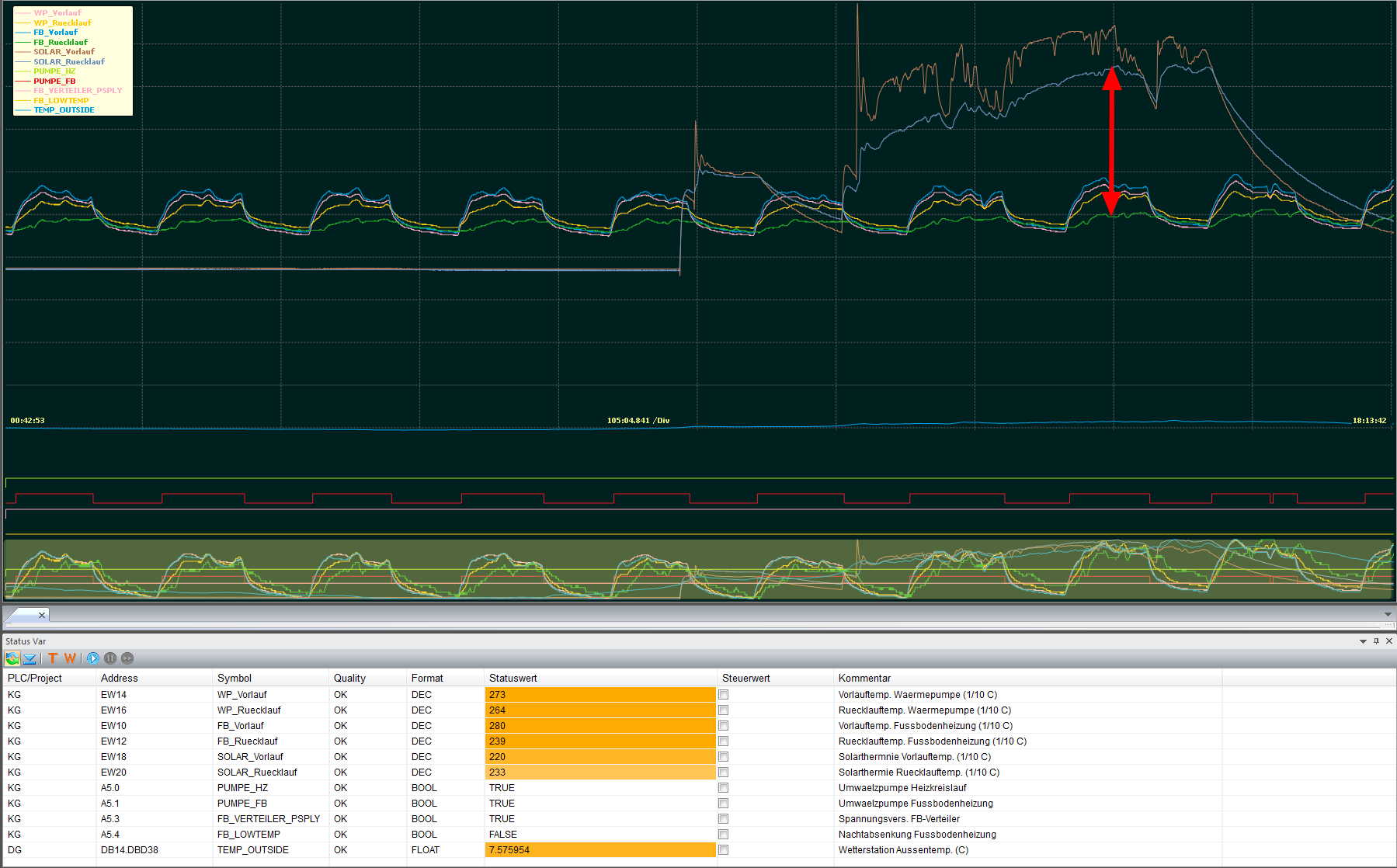Click the Symbol column header
This screenshot has width=1397, height=868.
click(x=235, y=678)
